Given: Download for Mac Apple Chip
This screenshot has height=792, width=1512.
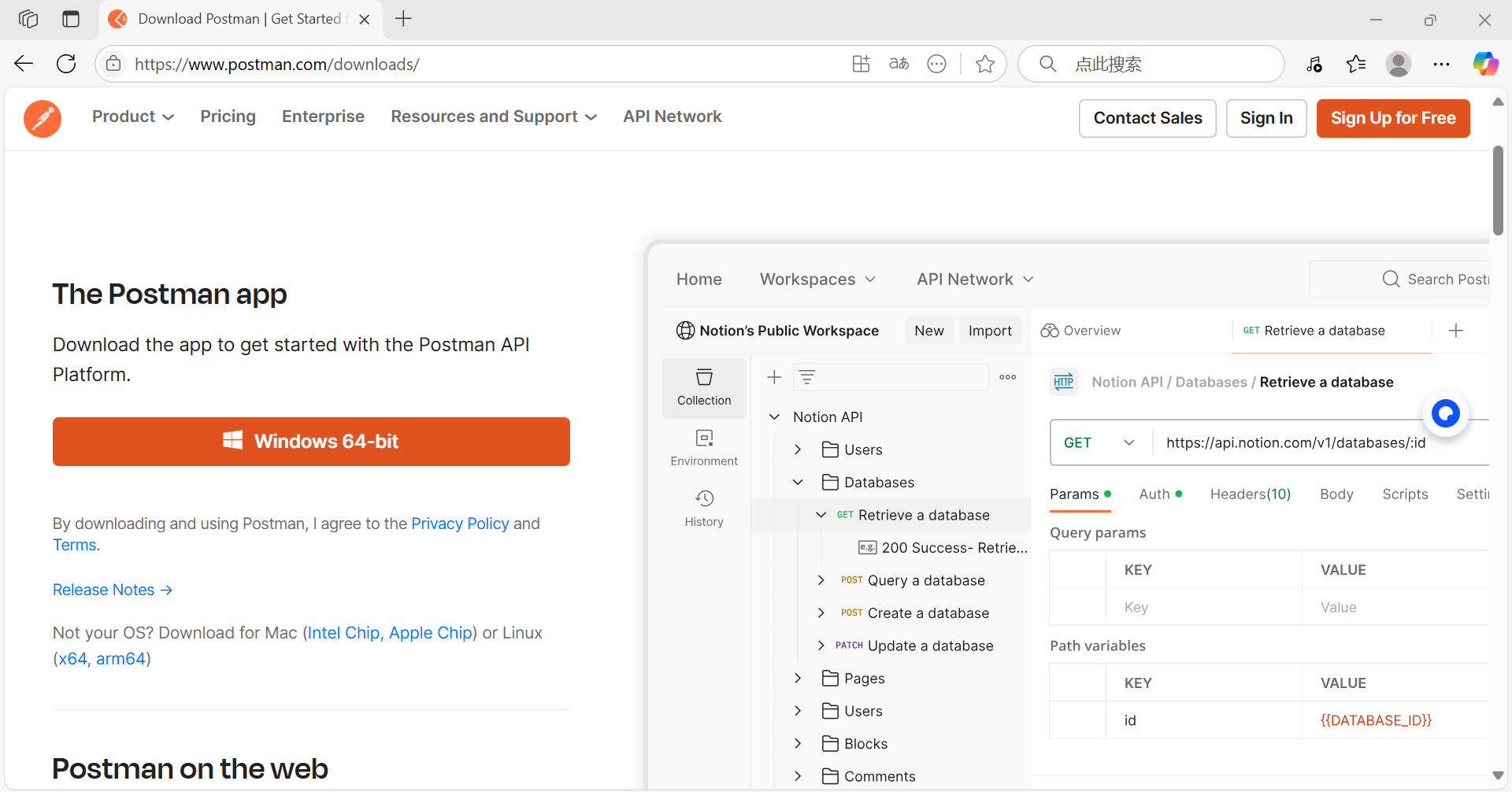Looking at the screenshot, I should pyautogui.click(x=431, y=633).
